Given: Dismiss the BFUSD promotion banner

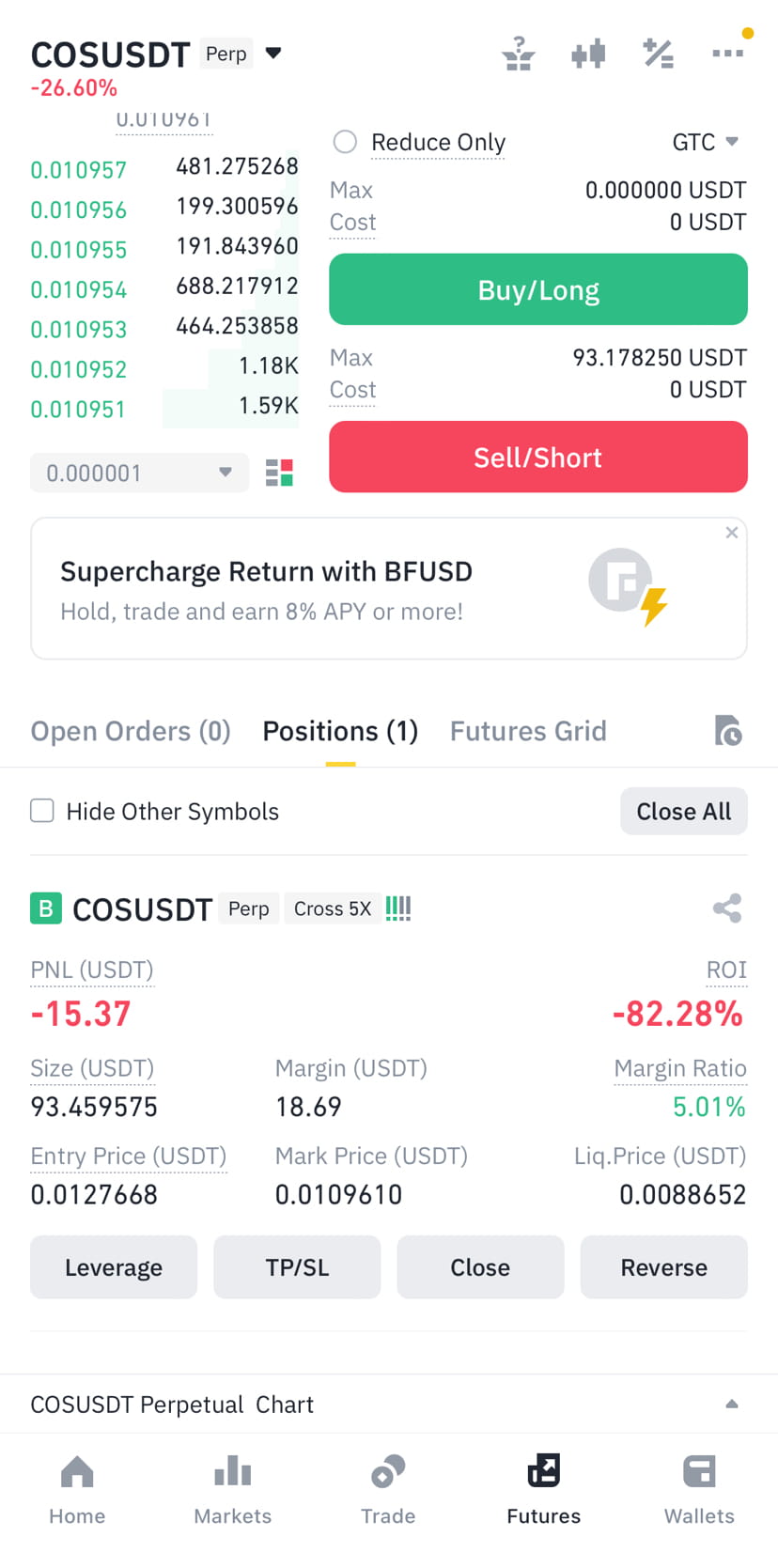Looking at the screenshot, I should coord(732,533).
